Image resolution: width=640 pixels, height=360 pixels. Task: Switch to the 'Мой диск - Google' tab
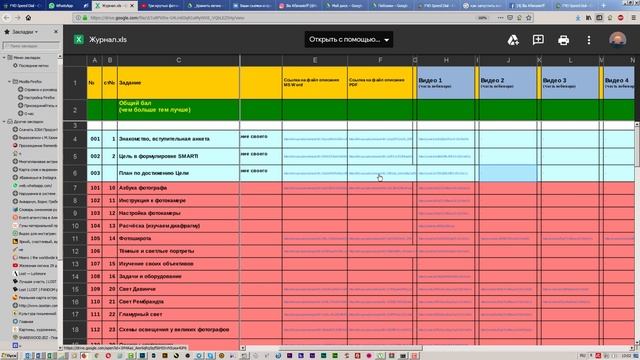pyautogui.click(x=344, y=6)
